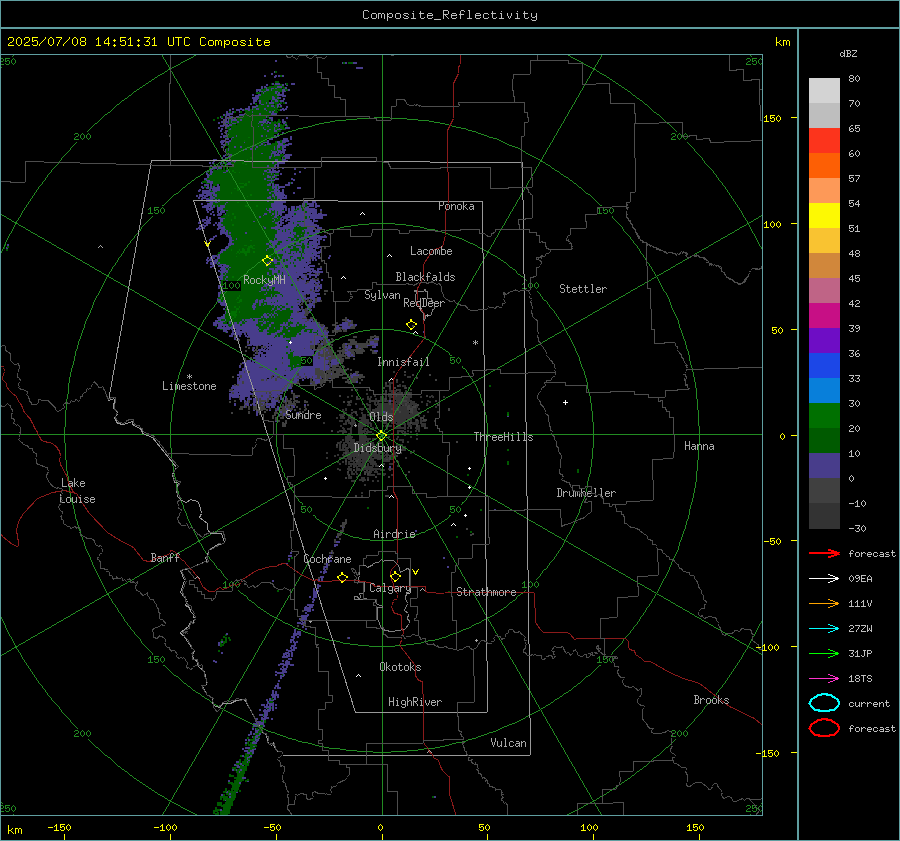Click the Innisfail label
Image resolution: width=900 pixels, height=841 pixels.
[404, 362]
